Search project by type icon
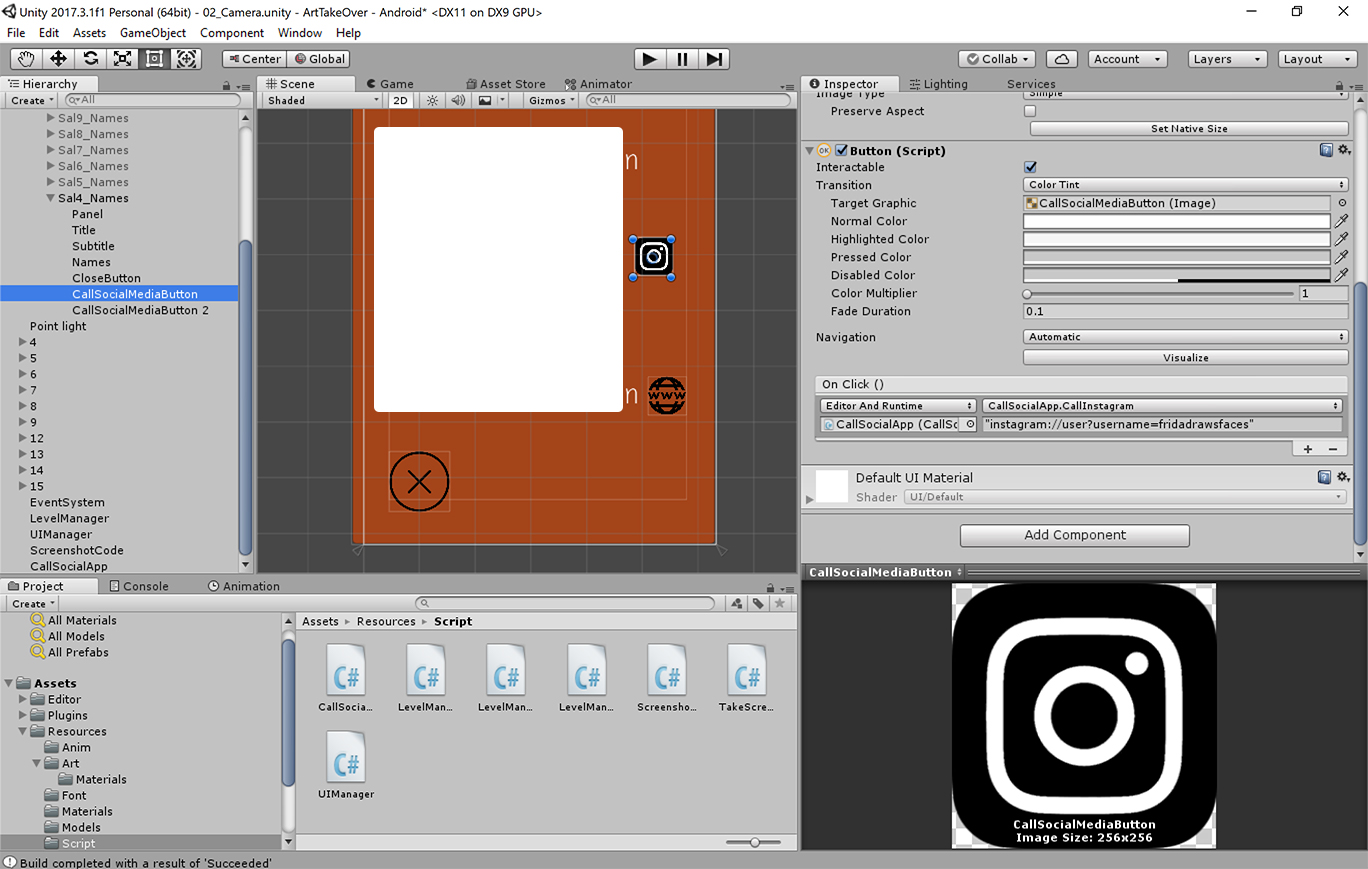The image size is (1368, 869). click(737, 603)
